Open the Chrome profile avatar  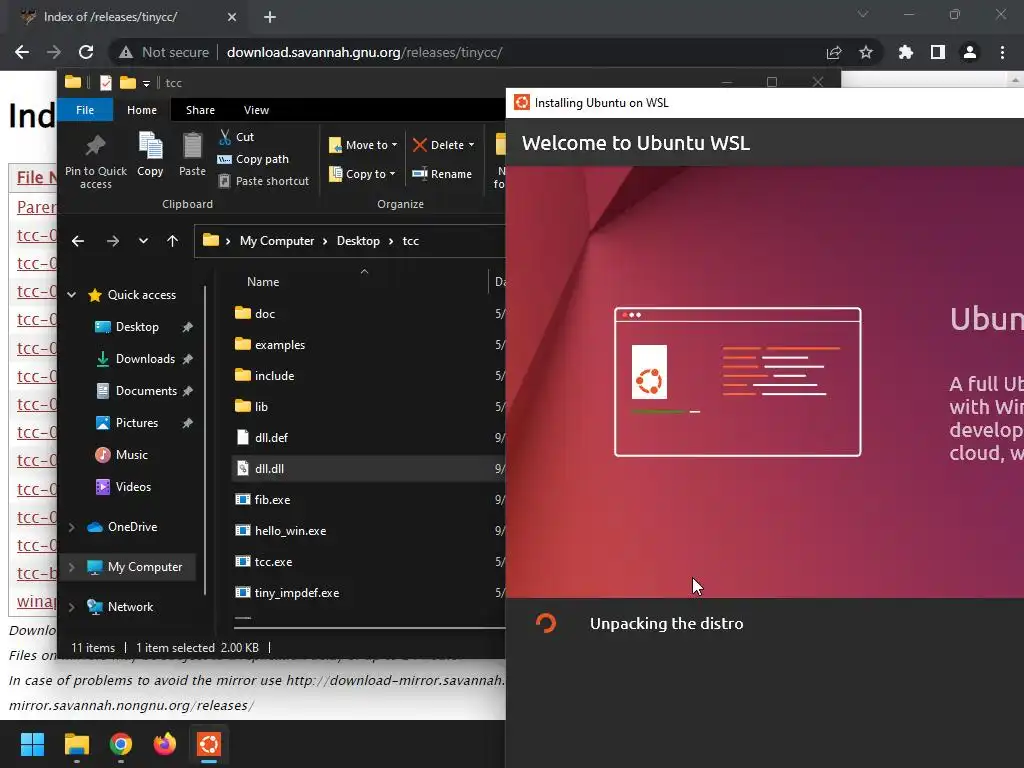(970, 52)
